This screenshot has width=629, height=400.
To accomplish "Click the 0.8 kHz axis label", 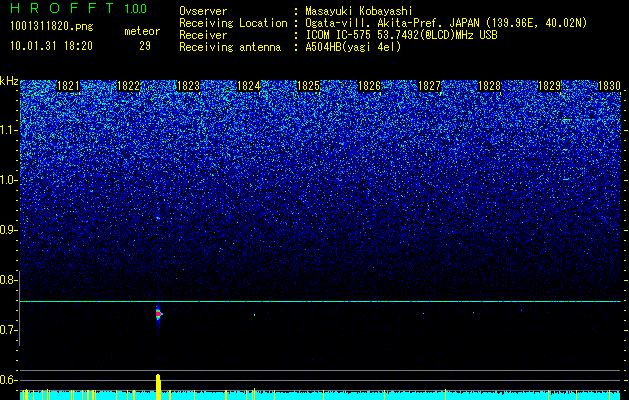I will click(x=7, y=280).
